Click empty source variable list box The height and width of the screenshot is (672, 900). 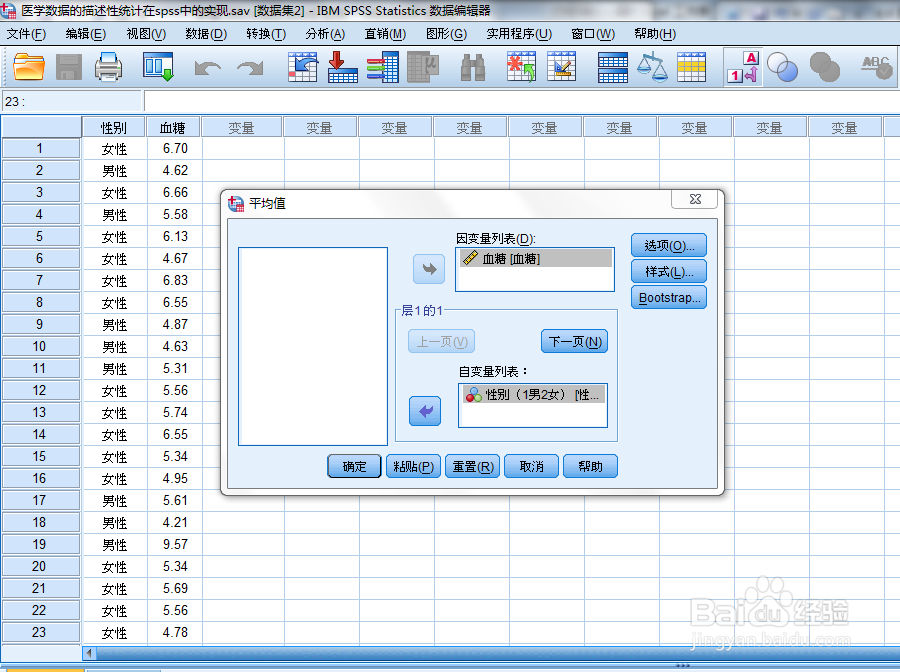[313, 347]
